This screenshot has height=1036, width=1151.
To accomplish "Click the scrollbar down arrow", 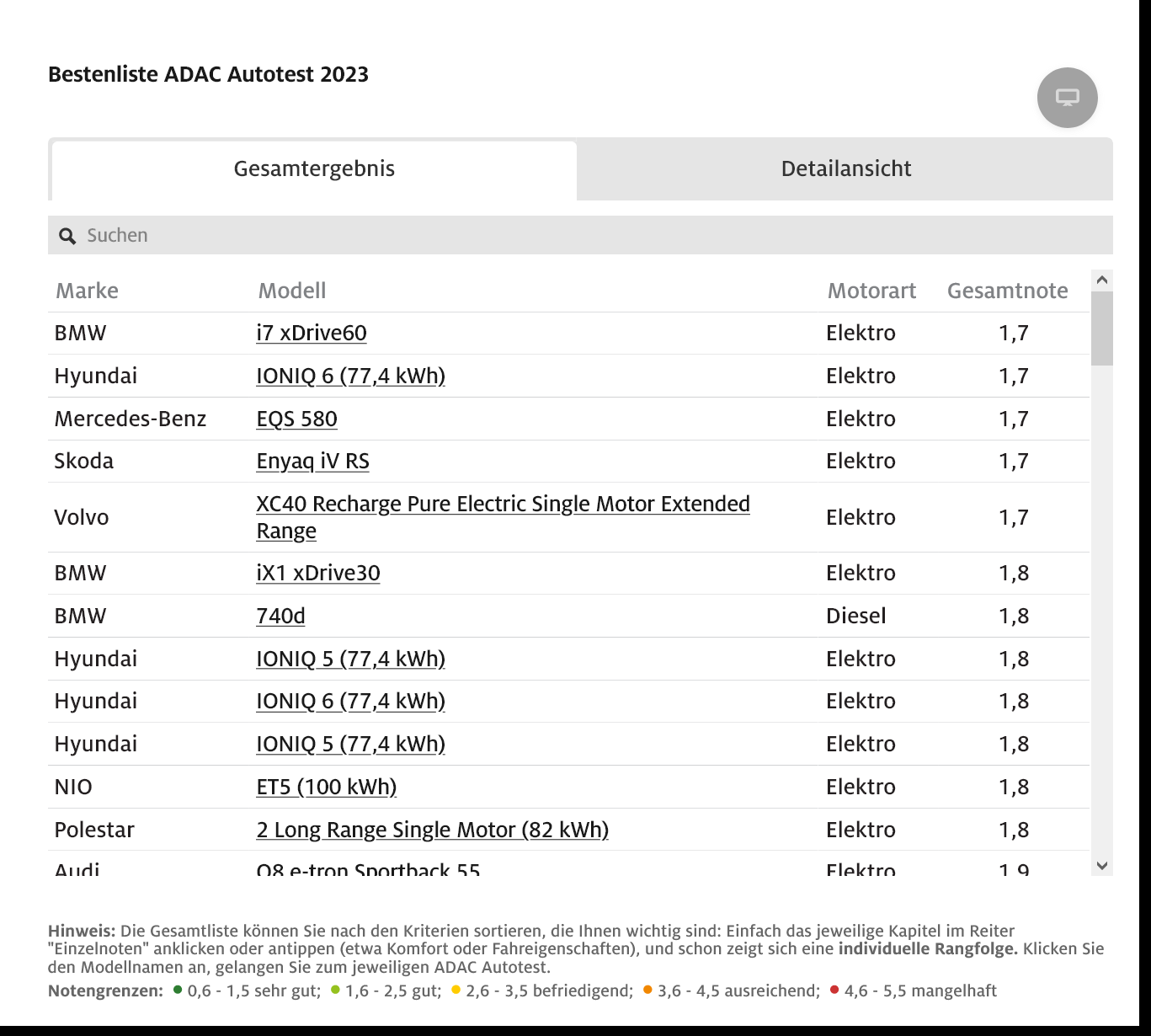I will [x=1101, y=865].
